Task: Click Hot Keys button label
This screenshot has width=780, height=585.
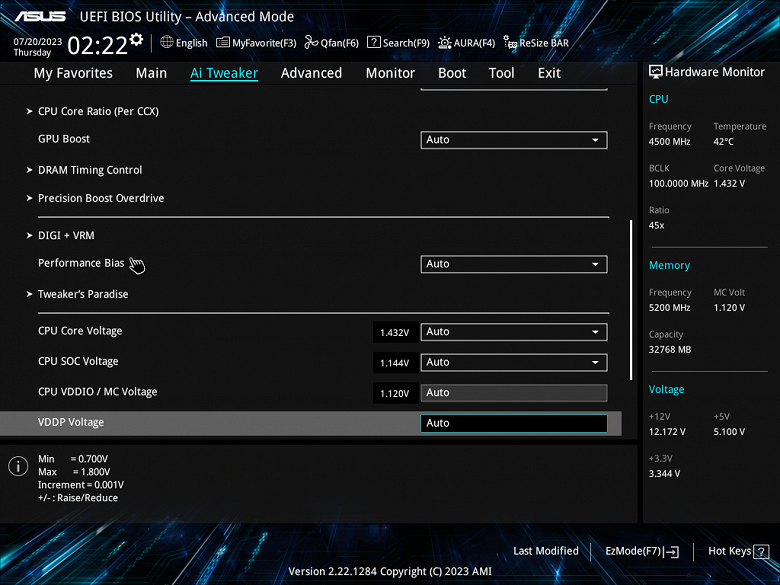Action: click(x=729, y=551)
